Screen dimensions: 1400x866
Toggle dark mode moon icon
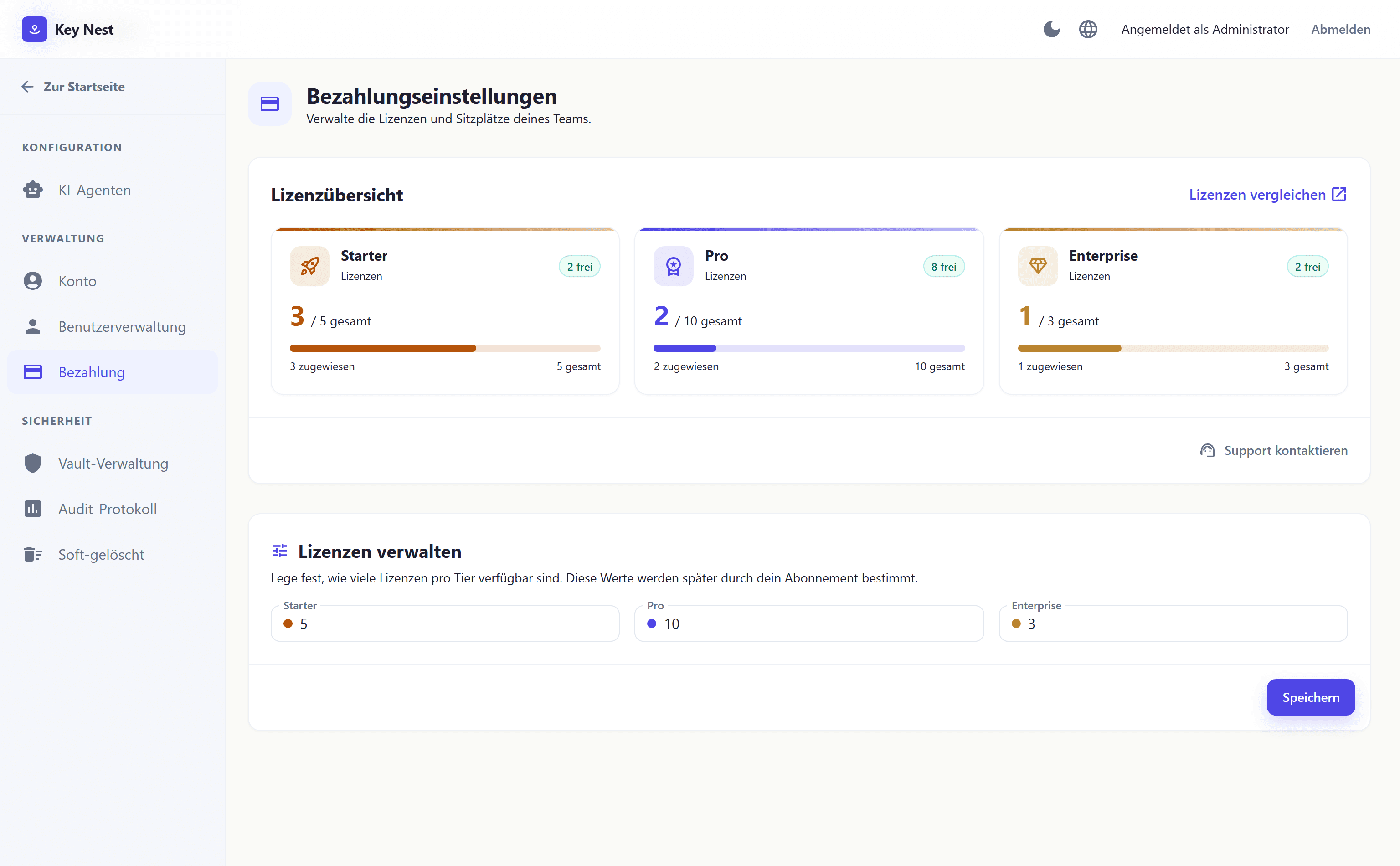(1051, 29)
